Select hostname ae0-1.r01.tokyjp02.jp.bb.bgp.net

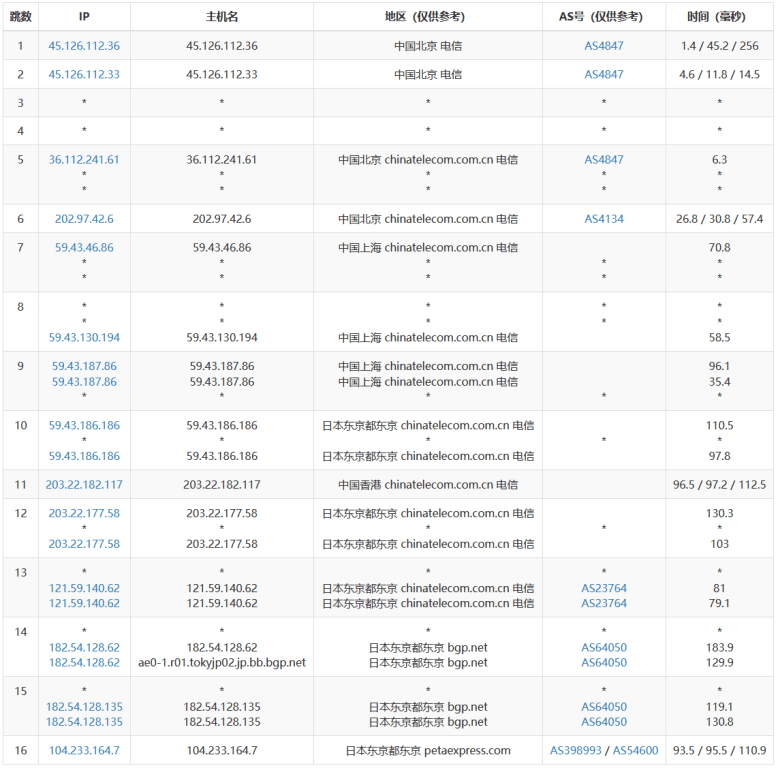click(222, 663)
